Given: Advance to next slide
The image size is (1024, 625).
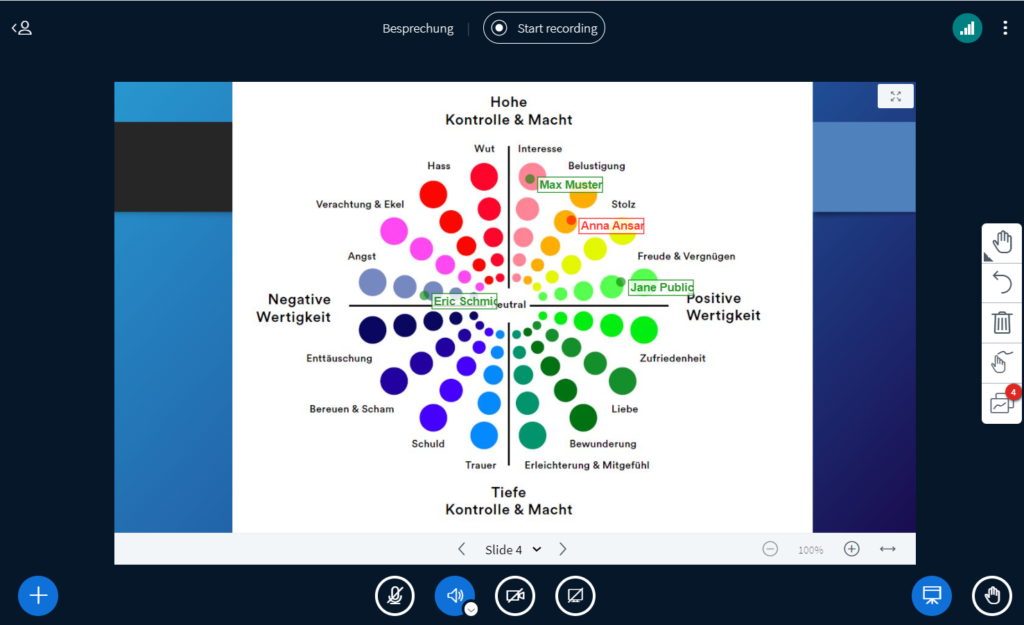Looking at the screenshot, I should click(x=563, y=549).
